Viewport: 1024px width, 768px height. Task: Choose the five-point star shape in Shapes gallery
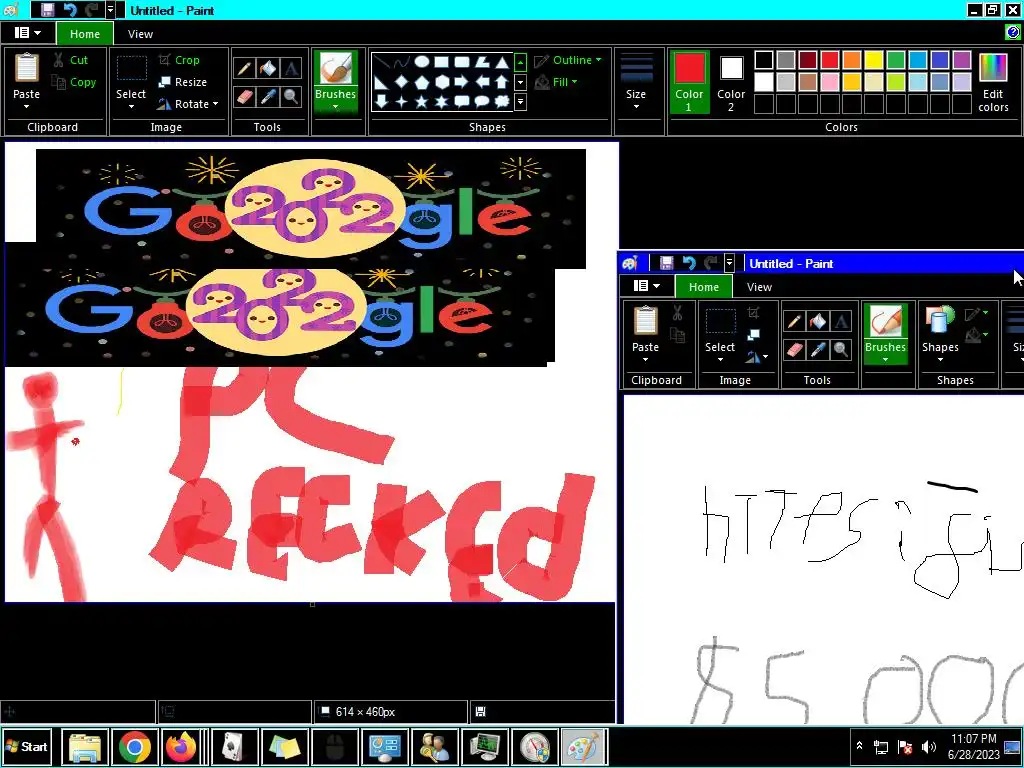point(422,101)
